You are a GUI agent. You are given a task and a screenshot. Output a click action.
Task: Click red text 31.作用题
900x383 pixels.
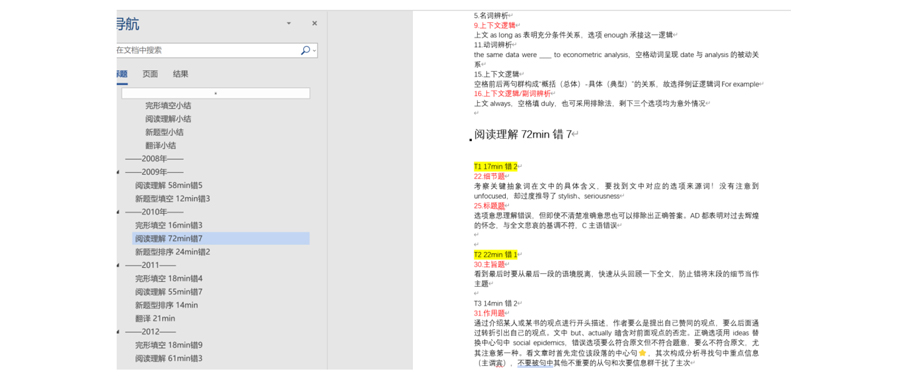coord(489,313)
